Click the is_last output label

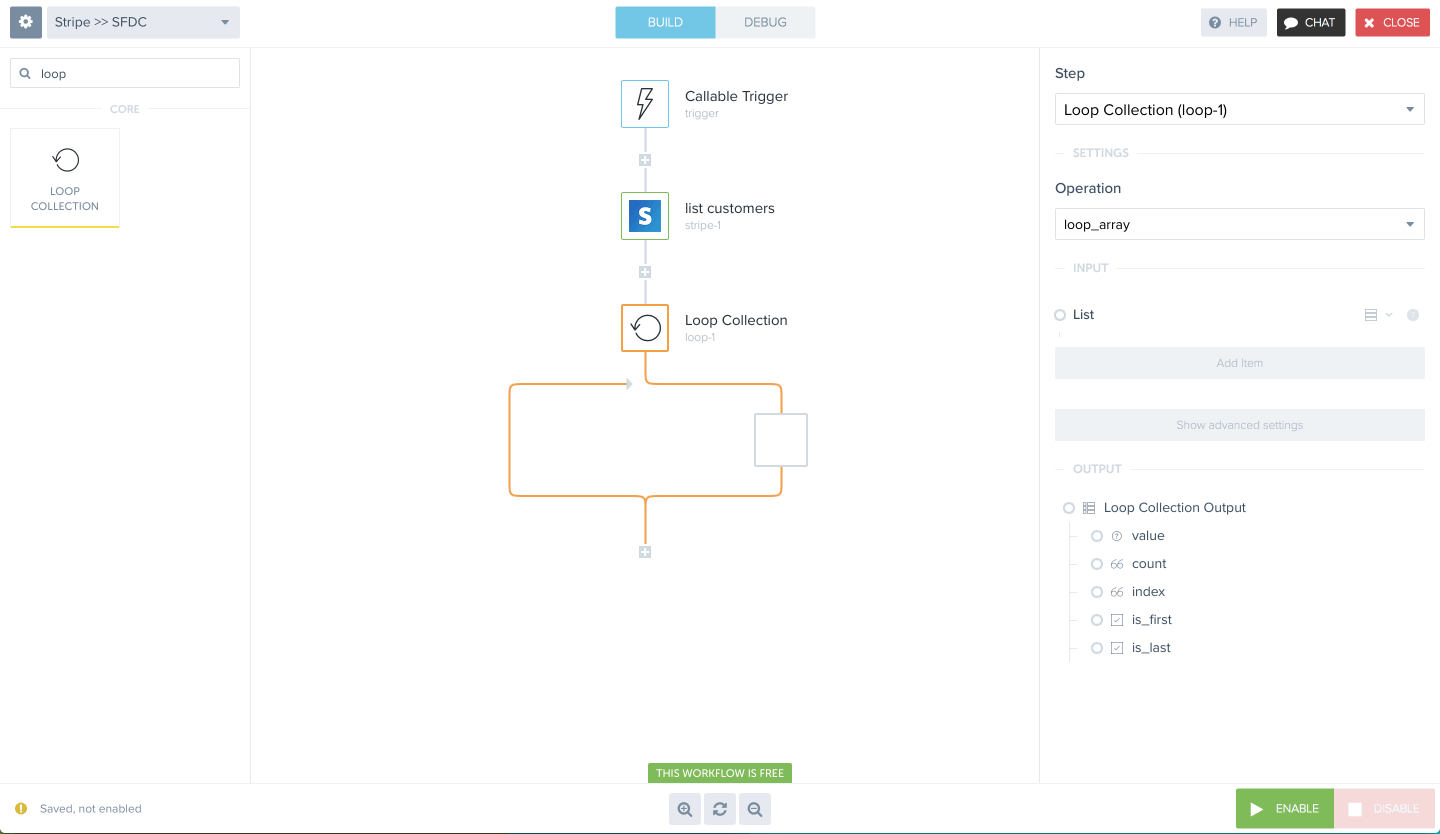coord(1151,648)
